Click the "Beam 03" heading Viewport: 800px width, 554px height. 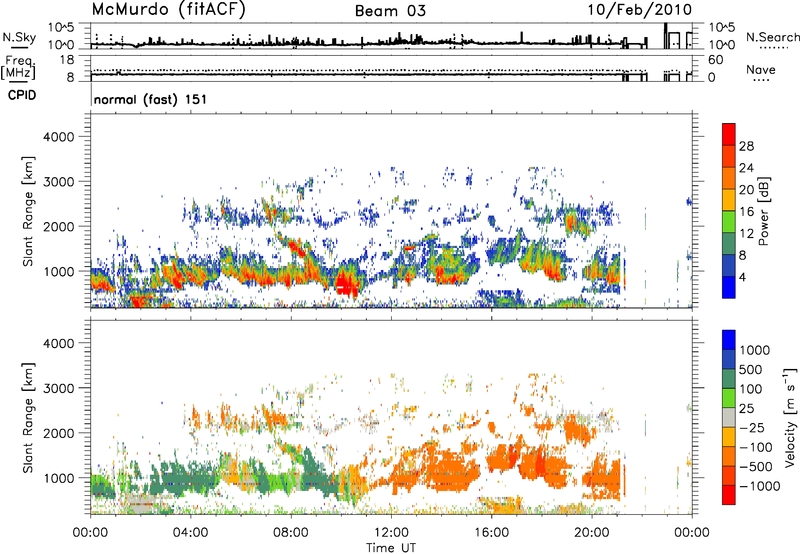390,11
